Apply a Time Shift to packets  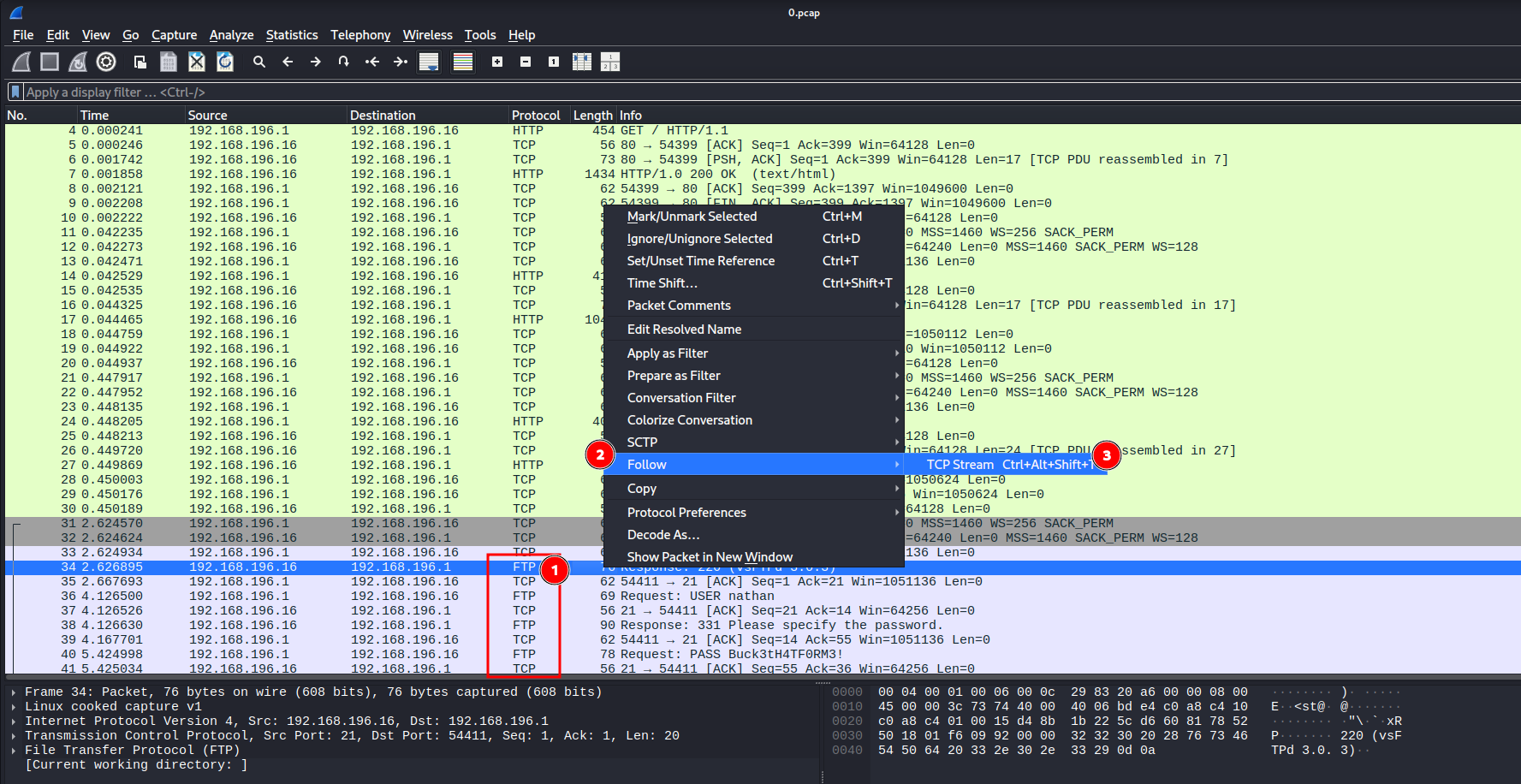point(662,282)
